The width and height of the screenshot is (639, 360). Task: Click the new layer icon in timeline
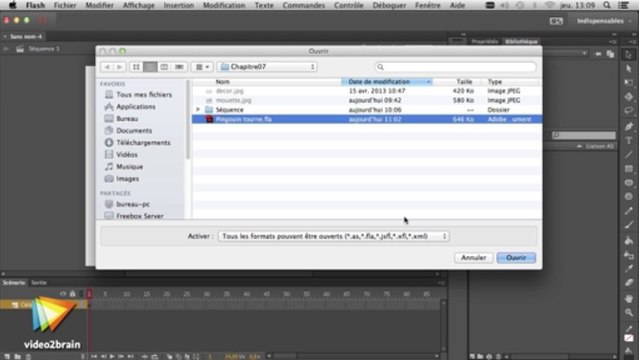point(7,356)
